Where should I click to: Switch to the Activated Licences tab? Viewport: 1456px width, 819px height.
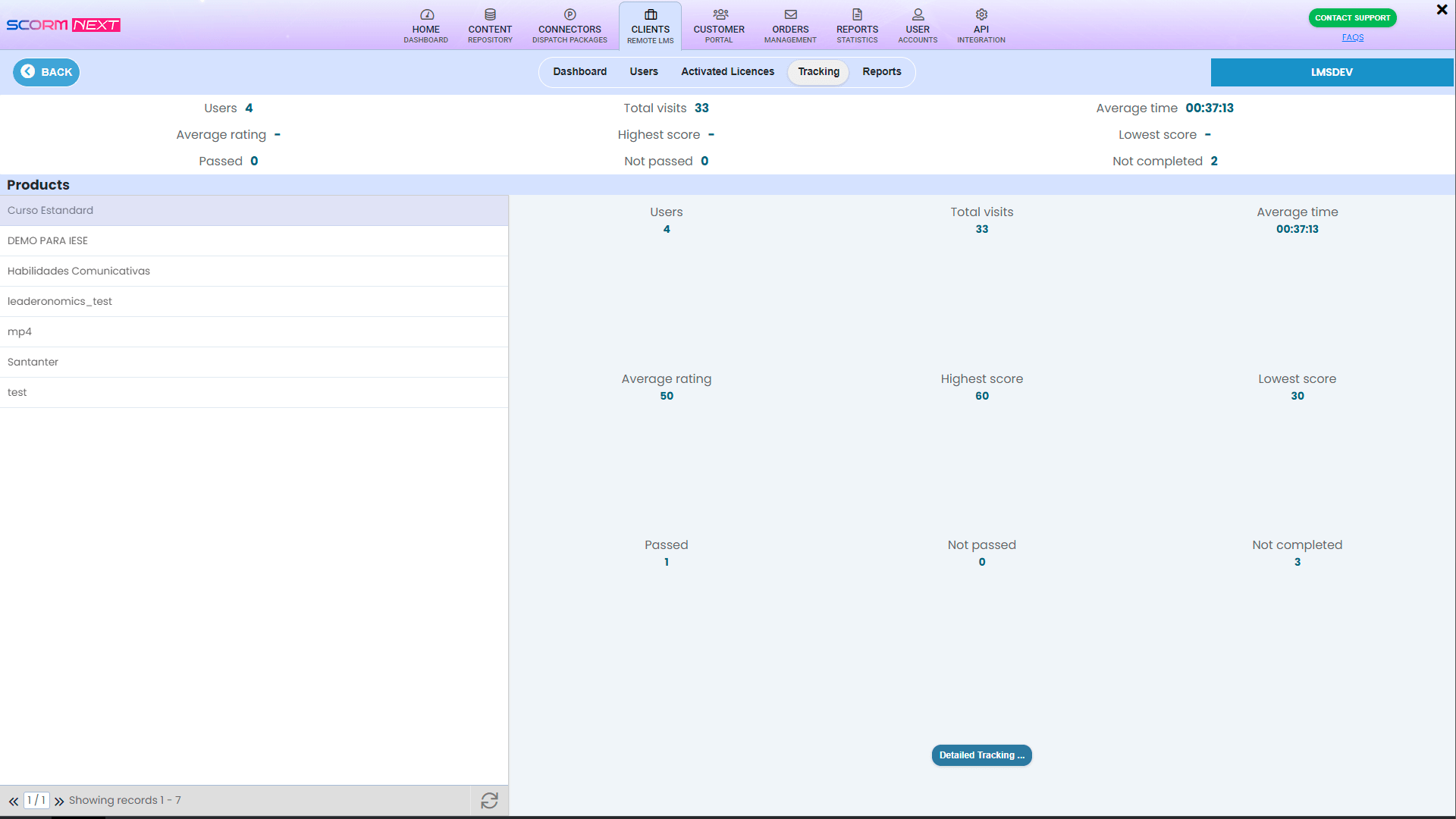[x=727, y=71]
